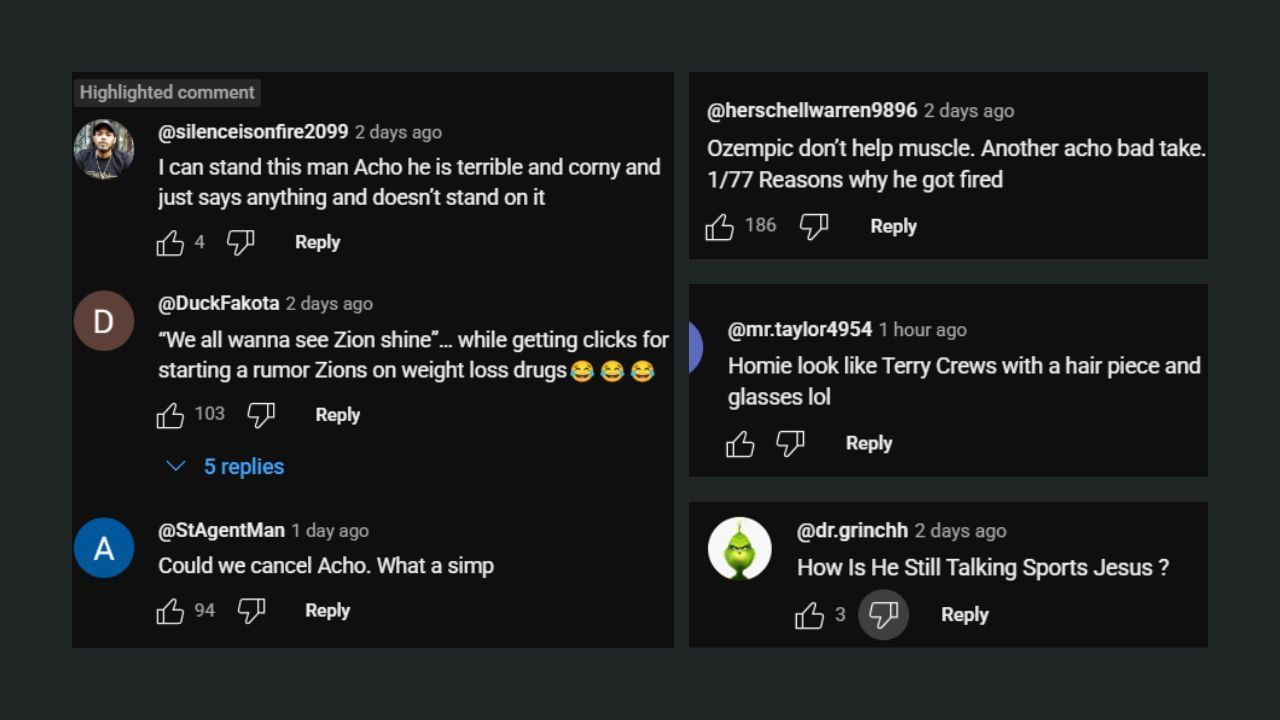
Task: Toggle the highlighted dislike on @dr.grinchh's comment
Action: tap(884, 615)
